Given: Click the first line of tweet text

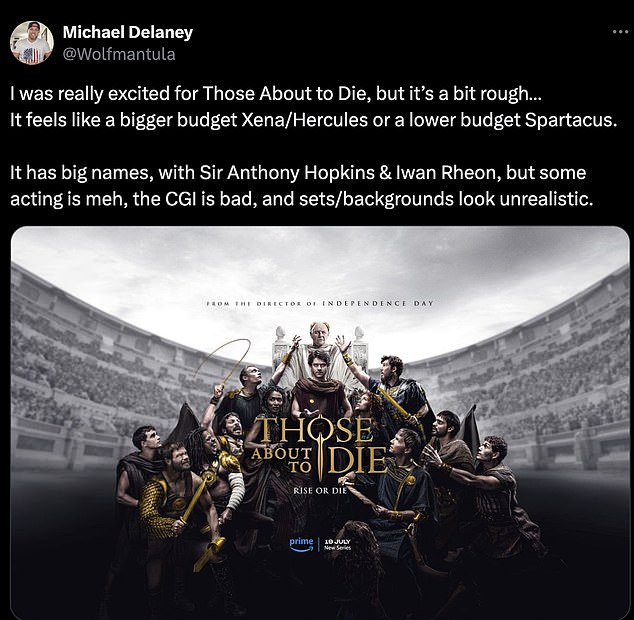Looking at the screenshot, I should pyautogui.click(x=276, y=94).
